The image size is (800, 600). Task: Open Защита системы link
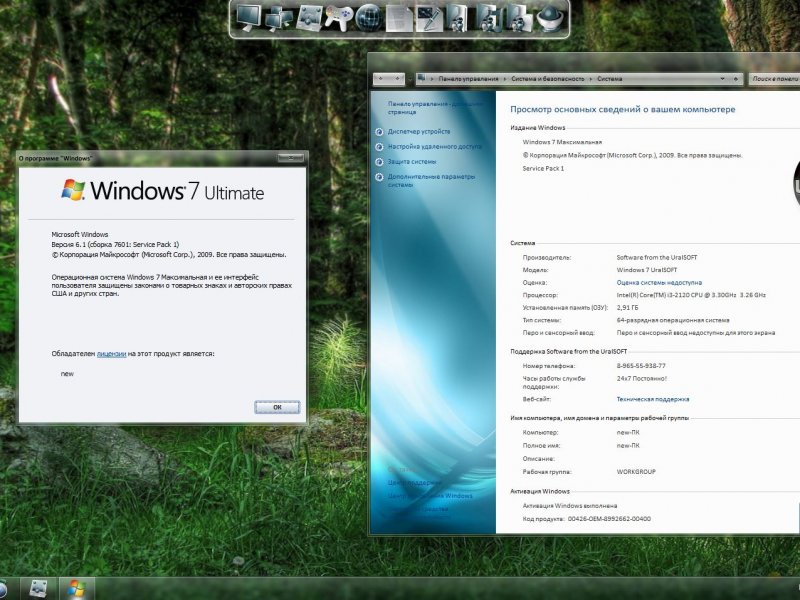point(412,162)
